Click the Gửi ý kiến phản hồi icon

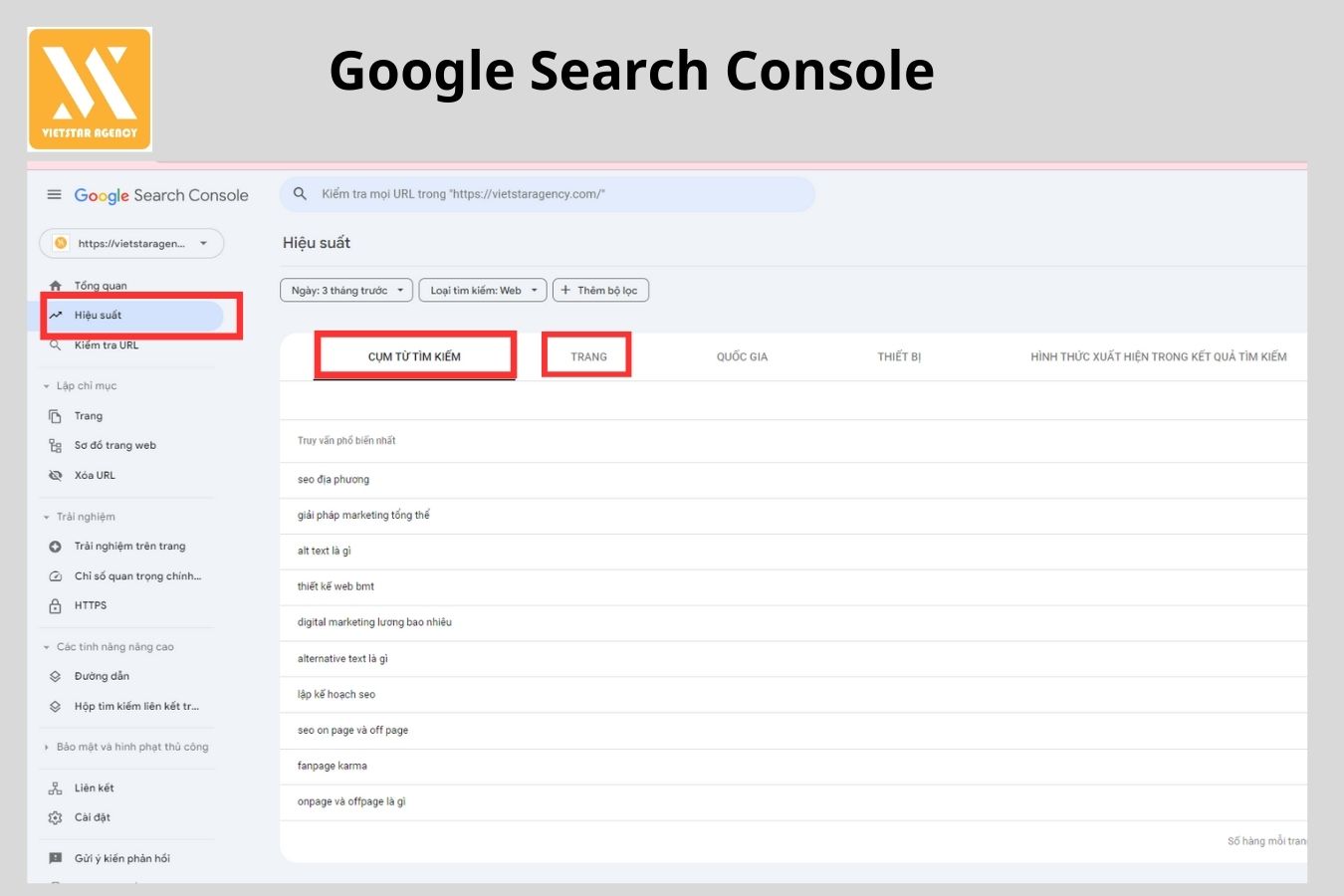(x=56, y=858)
